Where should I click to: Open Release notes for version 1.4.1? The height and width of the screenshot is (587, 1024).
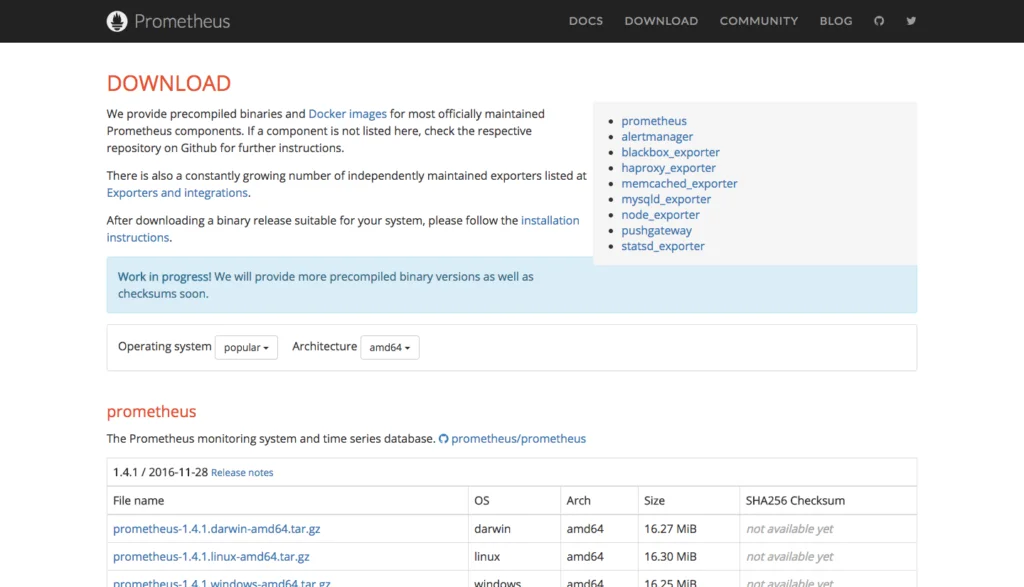coord(242,473)
